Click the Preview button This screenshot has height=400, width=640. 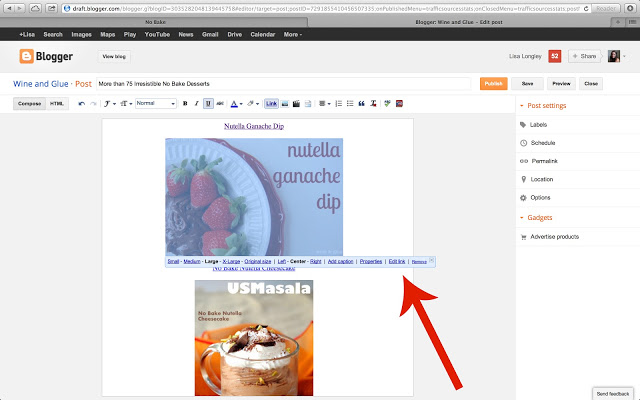561,84
